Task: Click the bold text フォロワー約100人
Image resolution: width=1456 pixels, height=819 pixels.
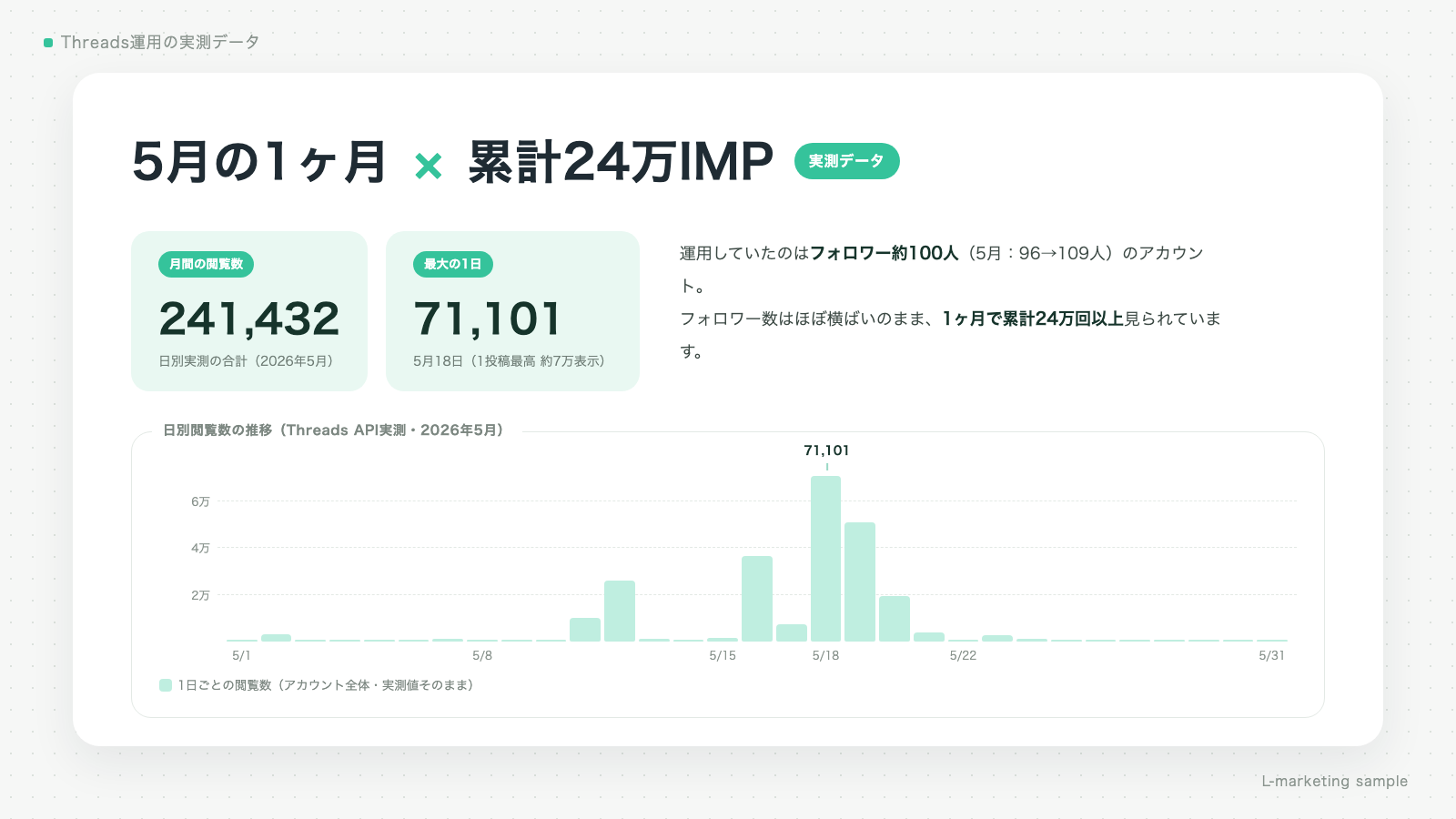Action: point(884,253)
